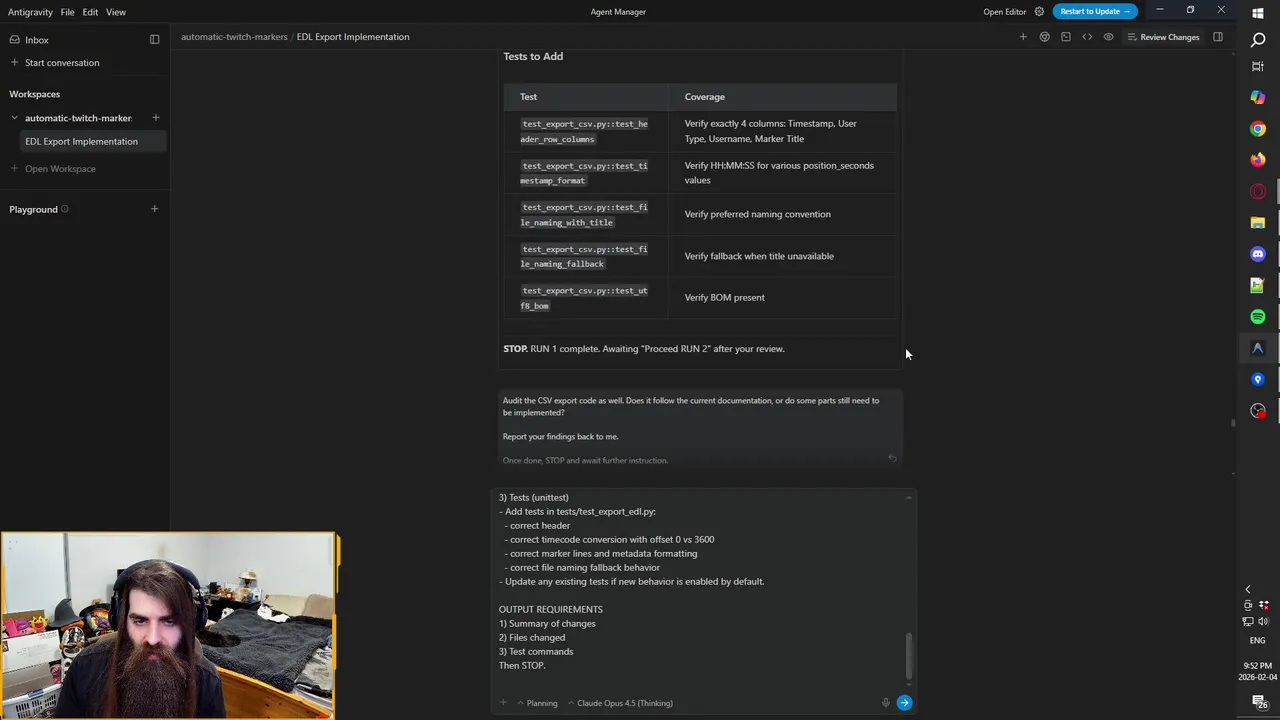Image resolution: width=1280 pixels, height=720 pixels.
Task: Click the Inbox icon in sidebar
Action: pos(15,40)
